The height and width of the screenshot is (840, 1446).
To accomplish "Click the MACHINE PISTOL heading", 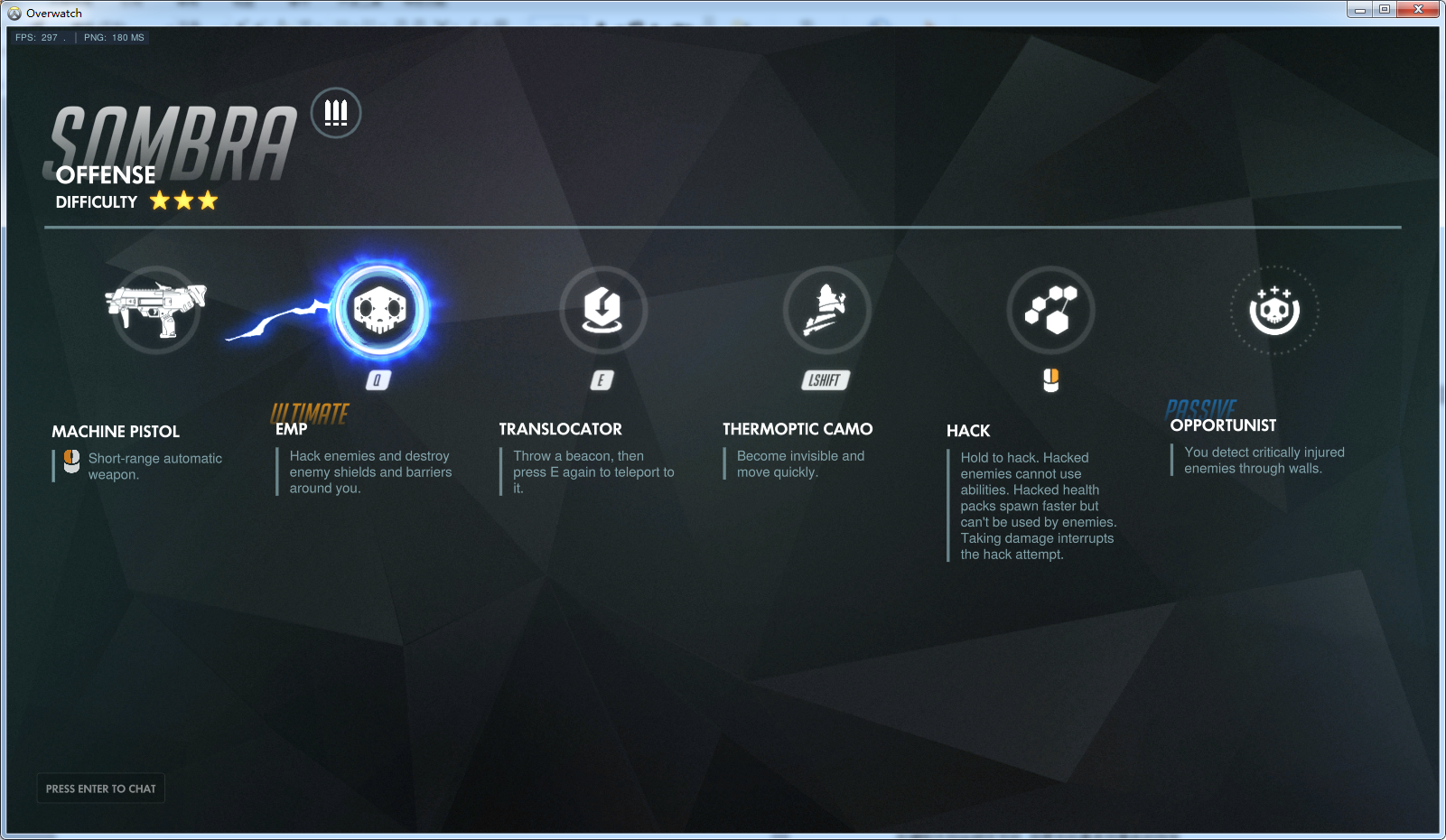I will tap(116, 432).
